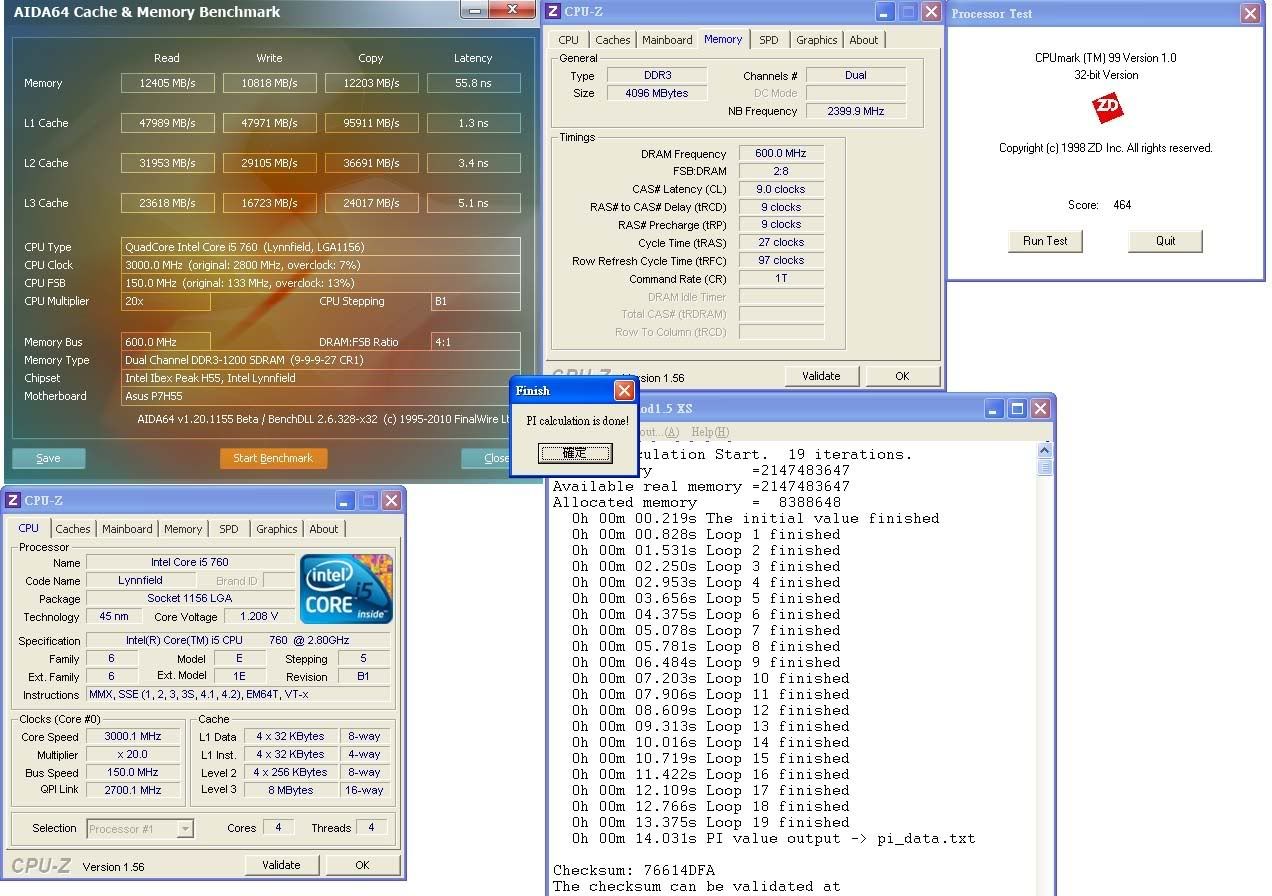This screenshot has height=896, width=1272.
Task: Maximize the Super PI window
Action: tap(1017, 408)
